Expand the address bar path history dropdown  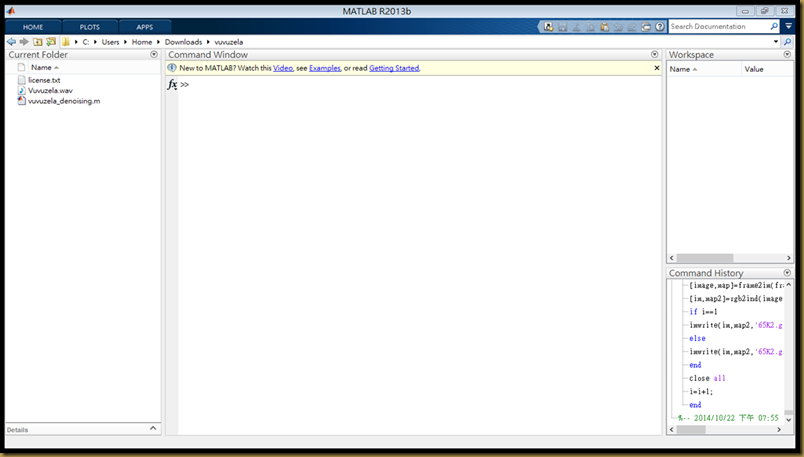776,42
